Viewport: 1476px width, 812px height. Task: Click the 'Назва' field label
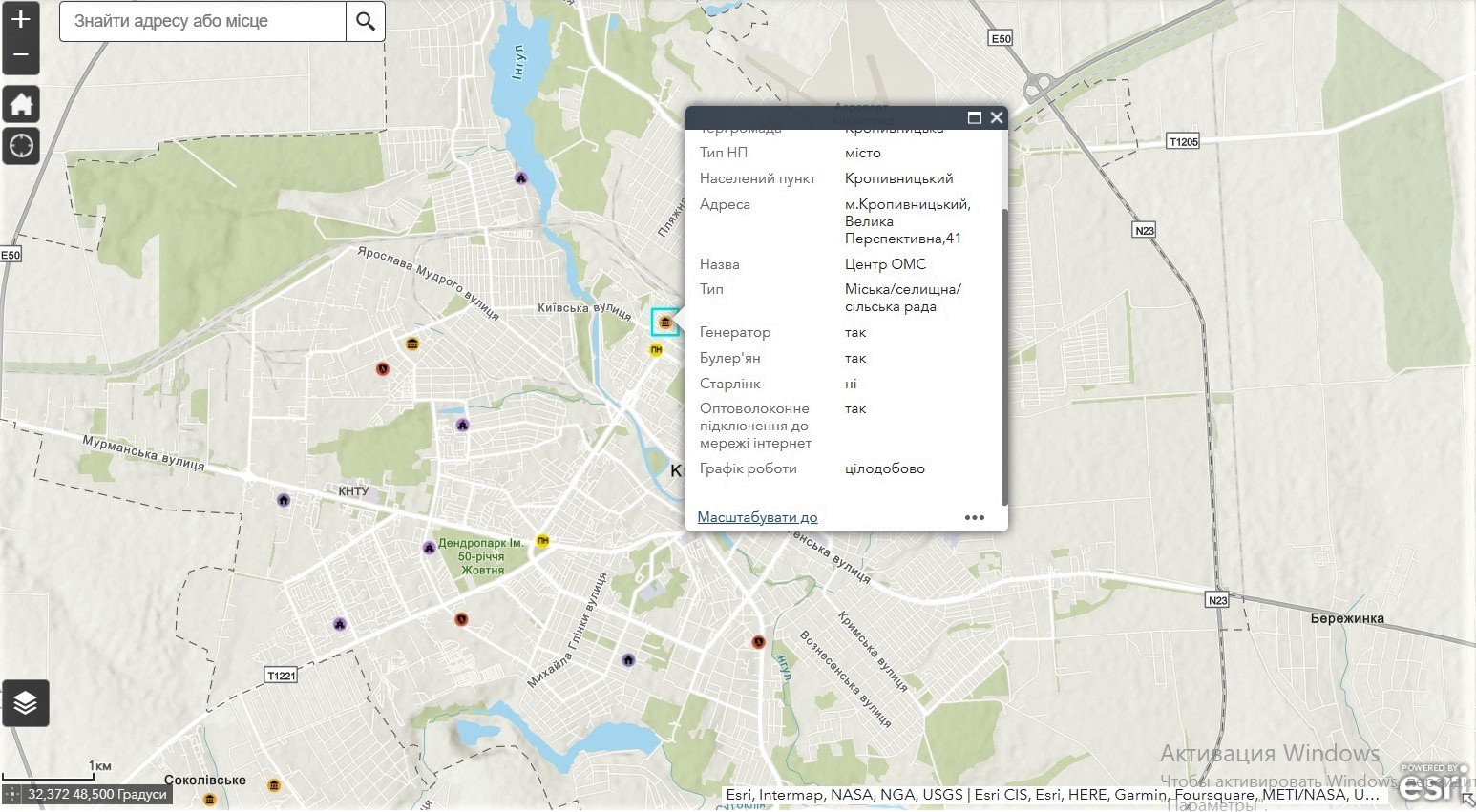[719, 264]
